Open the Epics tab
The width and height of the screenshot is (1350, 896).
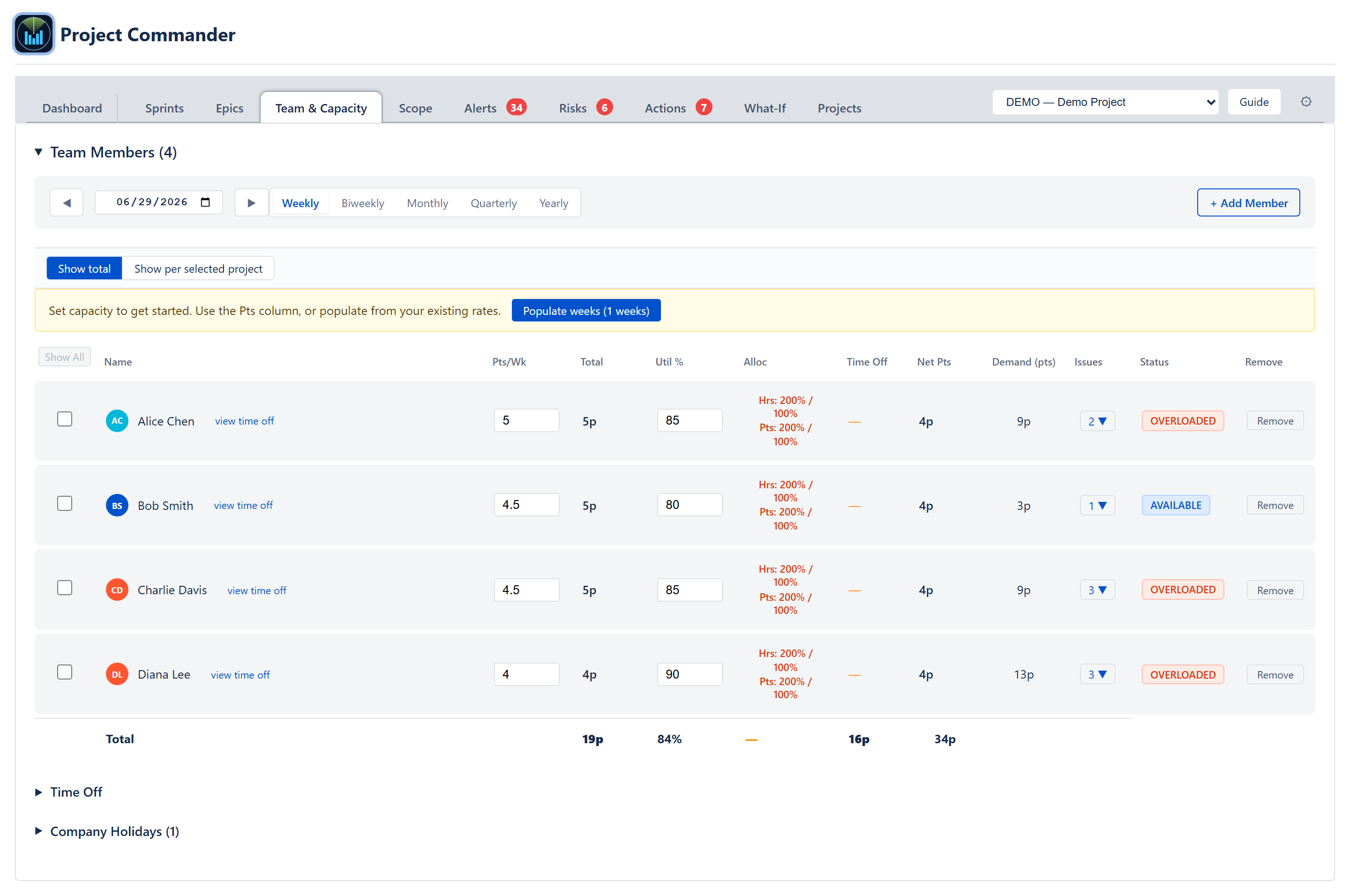tap(229, 108)
